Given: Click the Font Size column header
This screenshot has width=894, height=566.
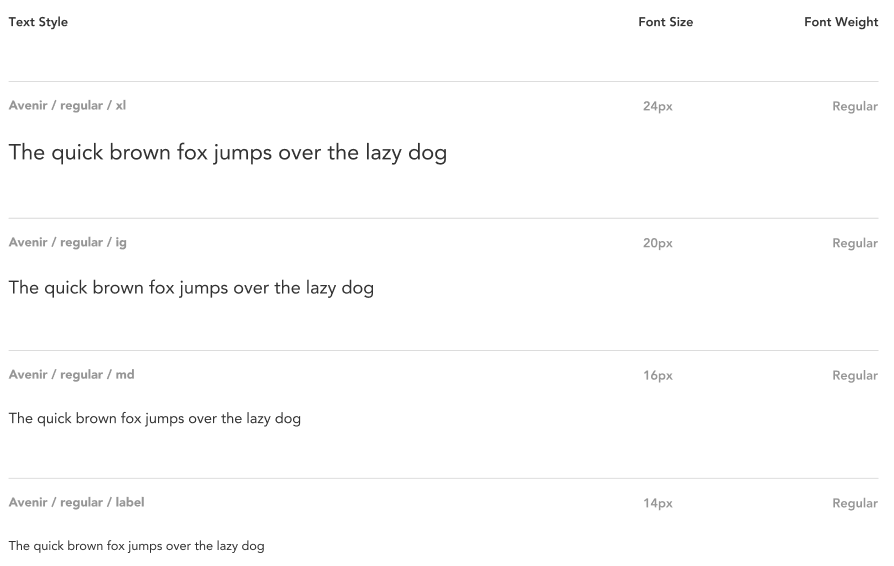Looking at the screenshot, I should 665,22.
